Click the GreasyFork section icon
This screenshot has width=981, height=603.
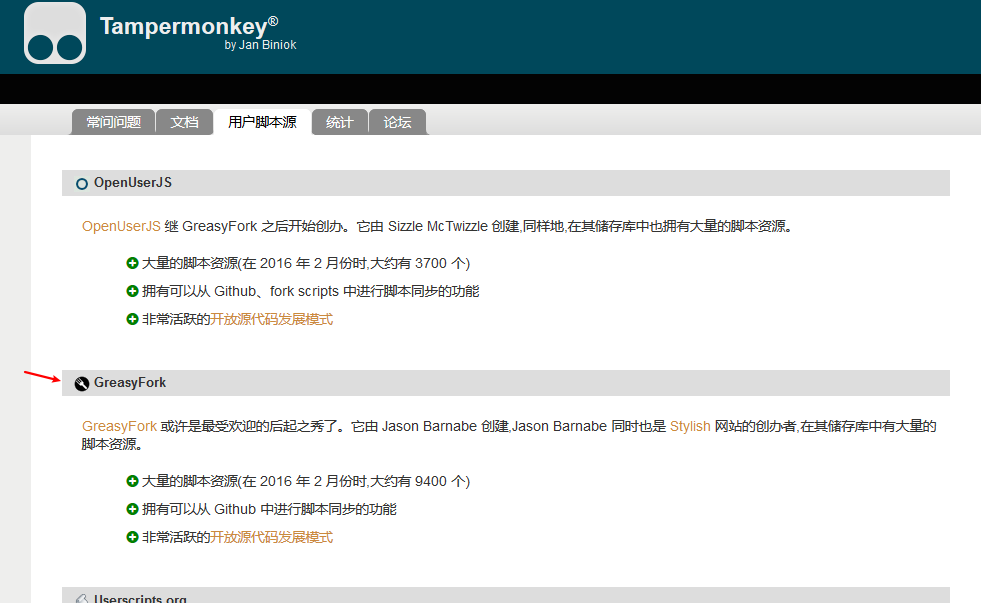click(82, 383)
